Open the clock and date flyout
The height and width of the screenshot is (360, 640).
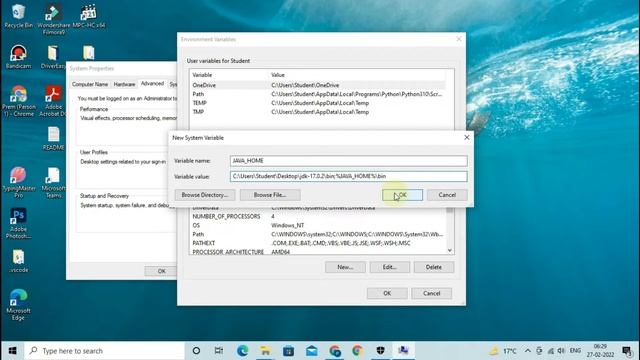(600, 351)
